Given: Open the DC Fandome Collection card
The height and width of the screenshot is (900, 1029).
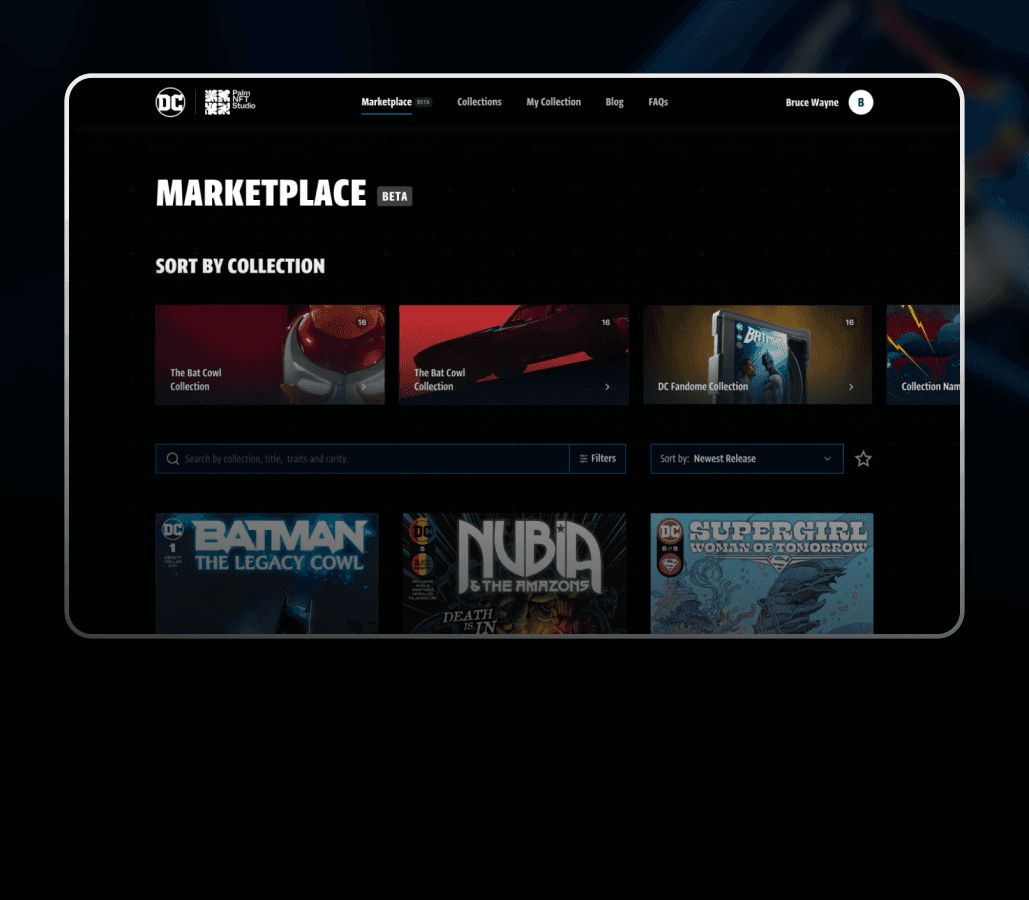Looking at the screenshot, I should [x=757, y=354].
